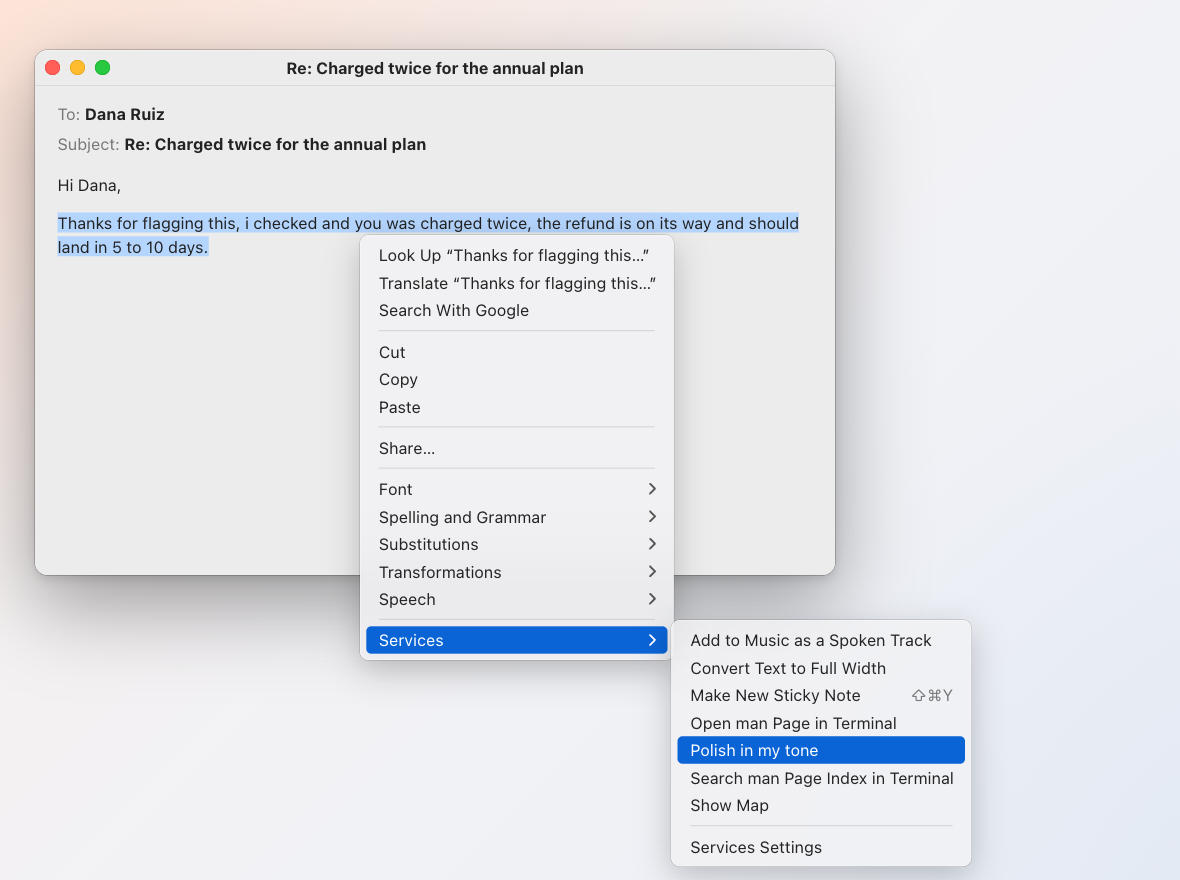This screenshot has height=880, width=1180.
Task: Open the Transformations submenu
Action: click(x=516, y=572)
